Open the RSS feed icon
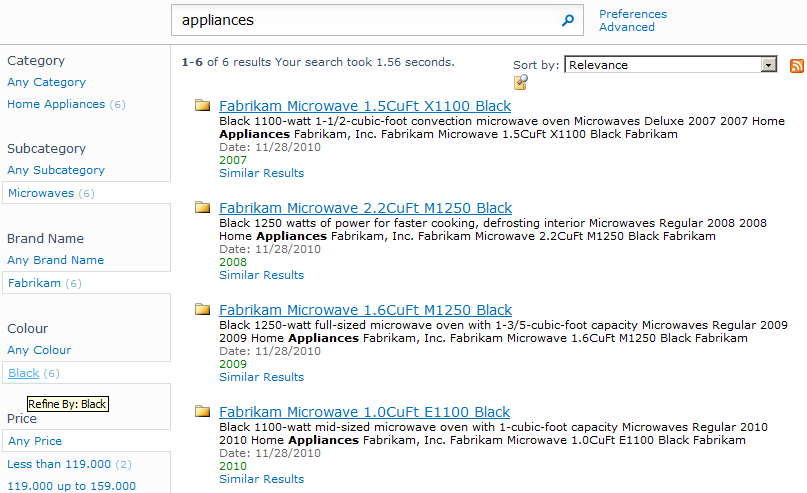 pos(797,66)
